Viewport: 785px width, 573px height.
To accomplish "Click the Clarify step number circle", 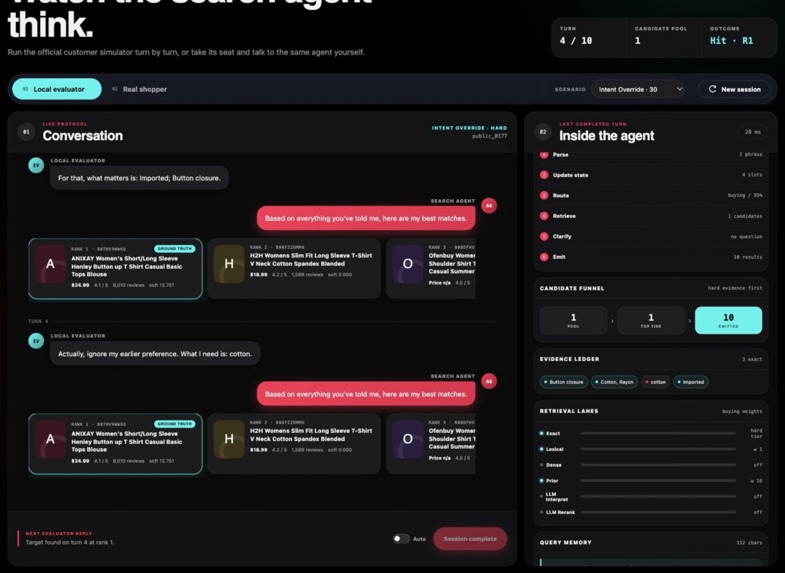I will click(544, 236).
